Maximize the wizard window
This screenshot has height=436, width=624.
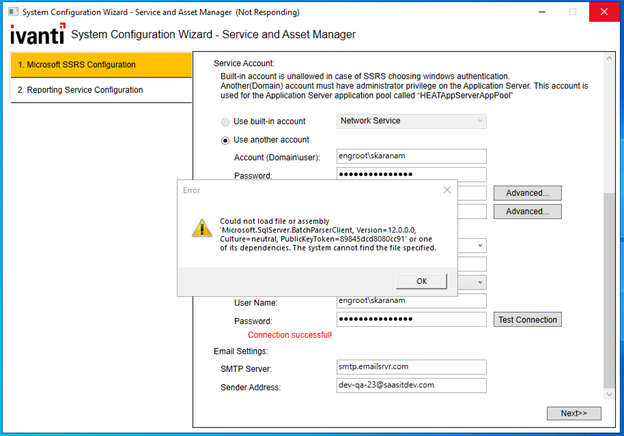572,11
